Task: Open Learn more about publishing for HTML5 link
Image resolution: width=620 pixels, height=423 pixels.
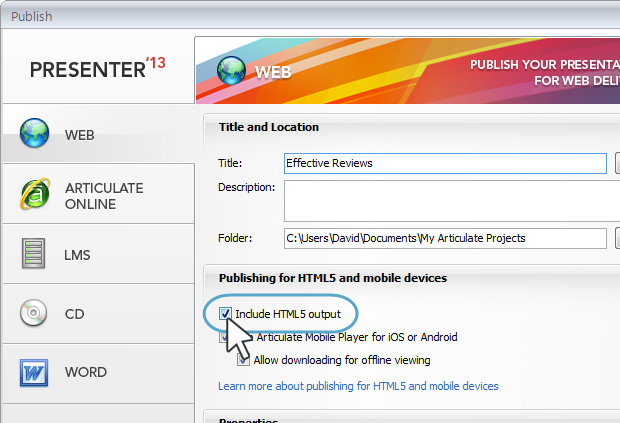Action: tap(358, 386)
